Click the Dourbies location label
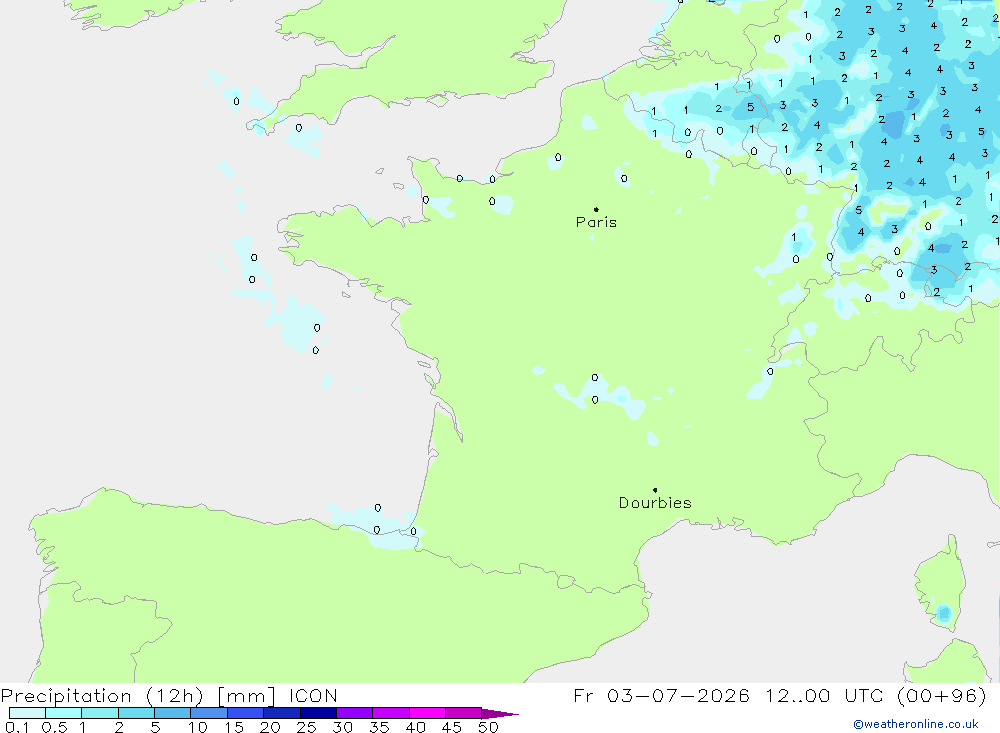The width and height of the screenshot is (1000, 733). pos(655,503)
